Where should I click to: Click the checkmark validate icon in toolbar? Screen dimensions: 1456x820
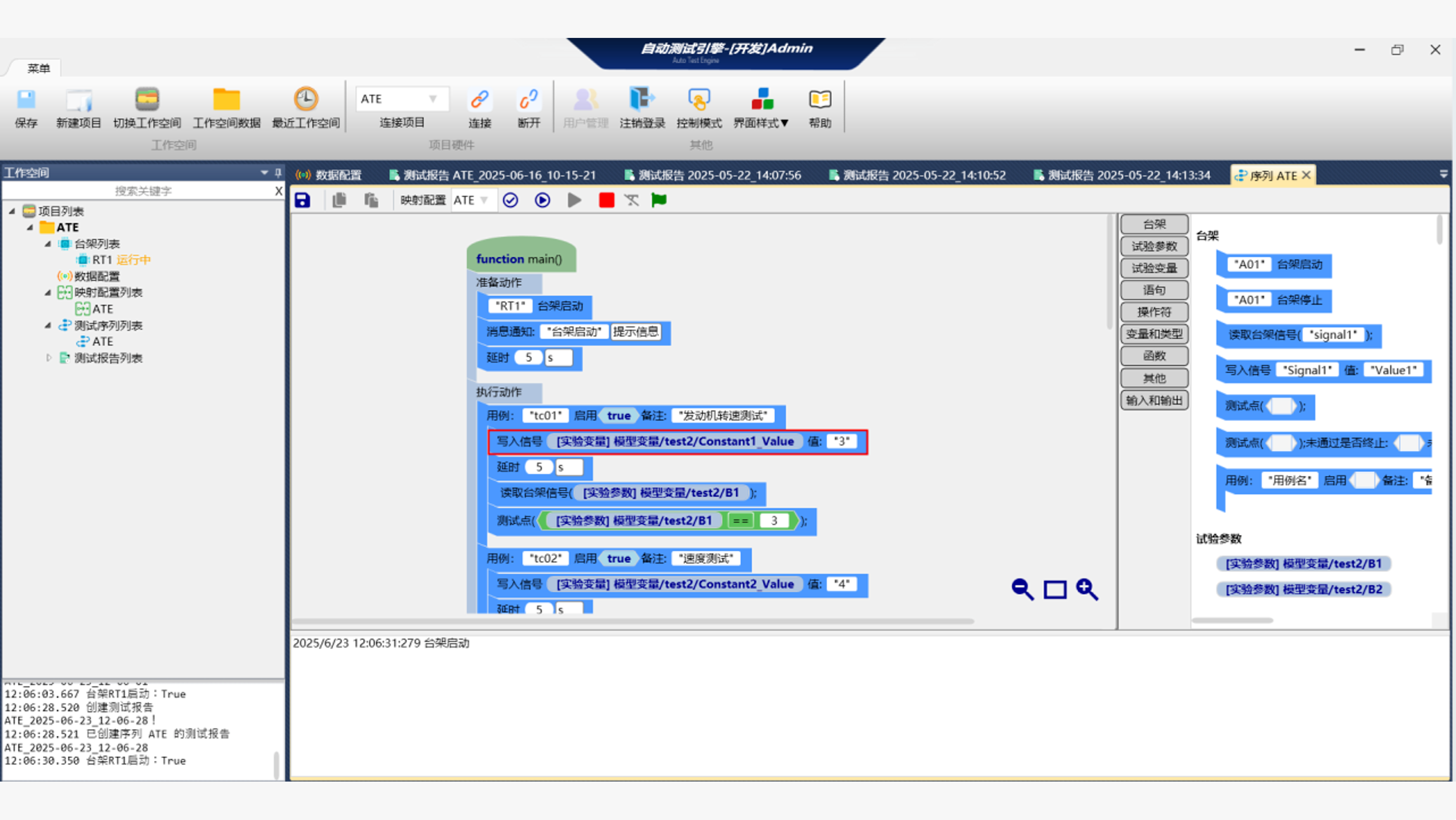click(511, 200)
